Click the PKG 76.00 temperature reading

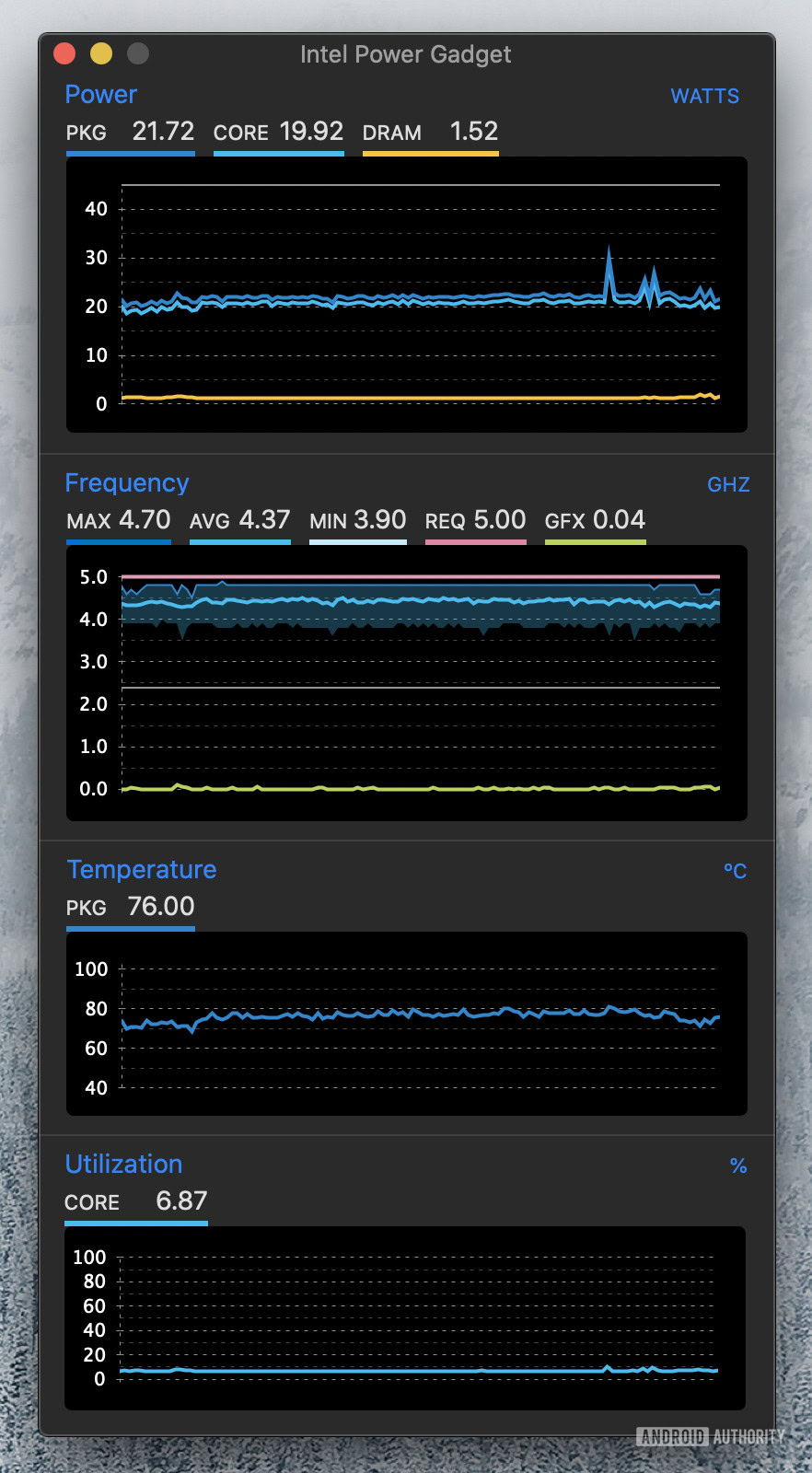[130, 907]
